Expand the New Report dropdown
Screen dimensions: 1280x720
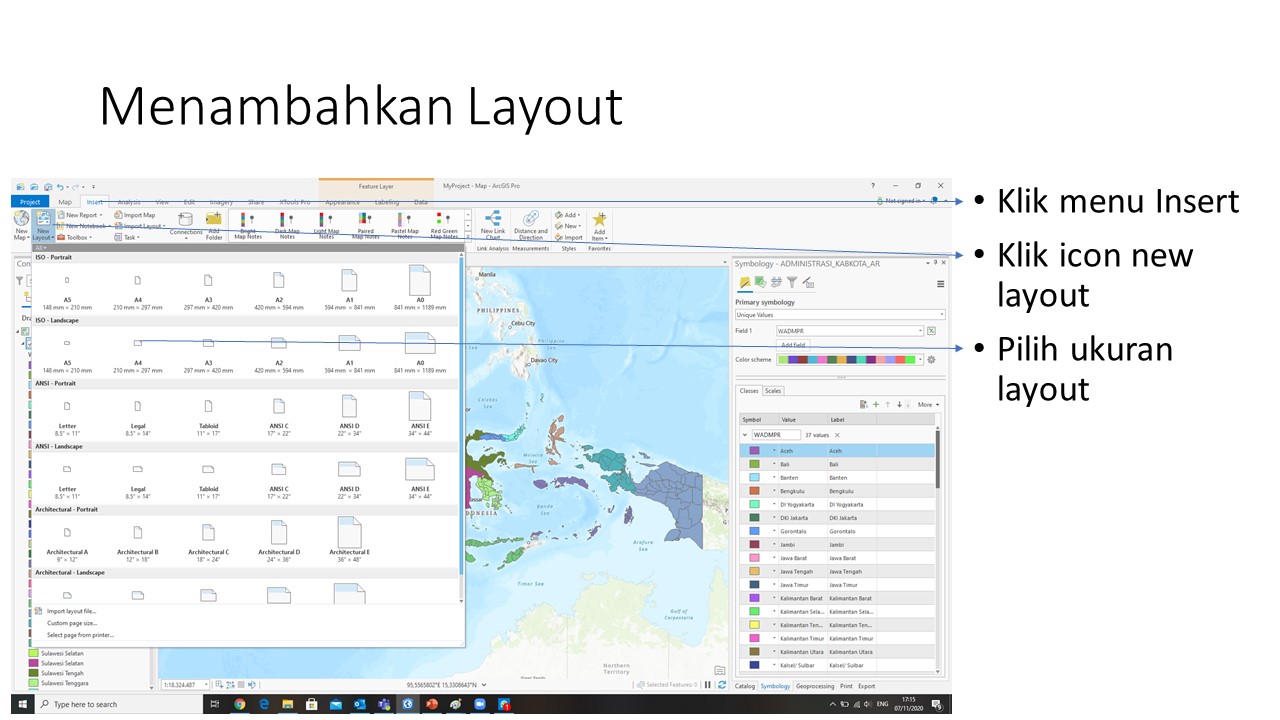click(100, 214)
